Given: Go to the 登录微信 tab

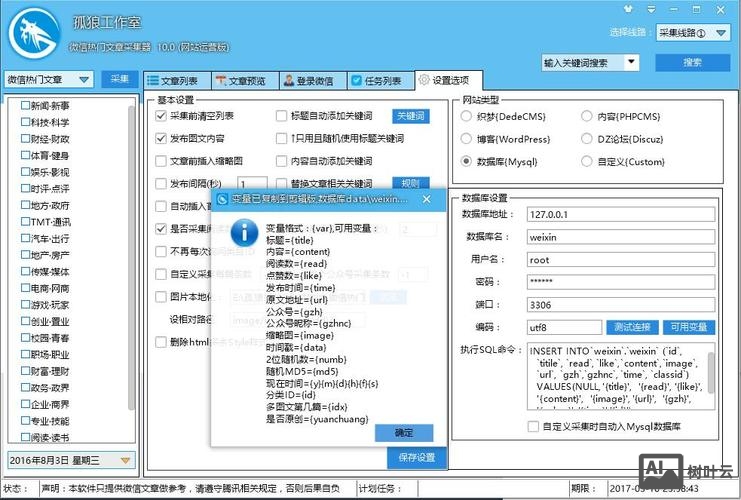Looking at the screenshot, I should (313, 81).
